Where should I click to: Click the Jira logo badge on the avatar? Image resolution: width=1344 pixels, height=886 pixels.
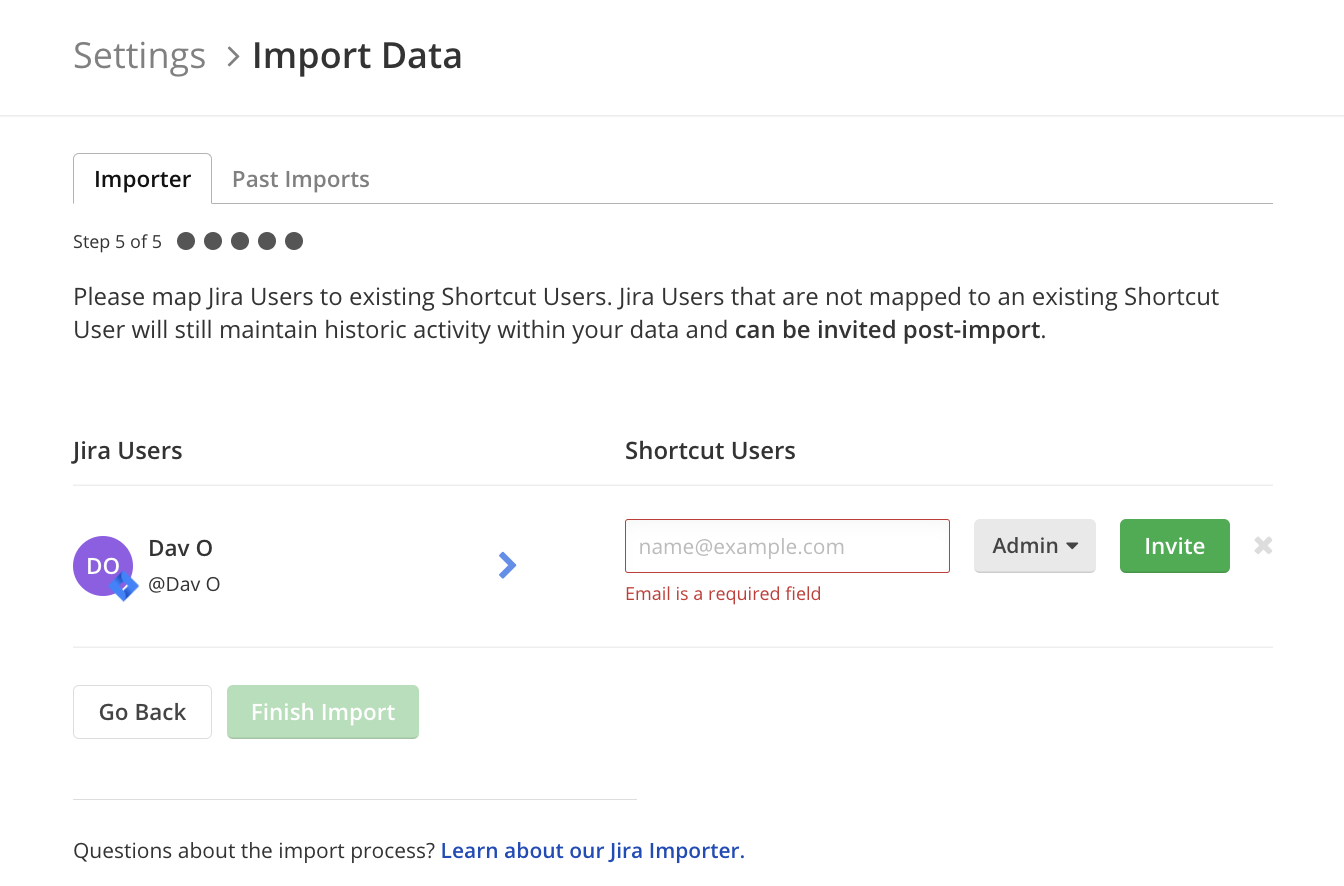point(124,587)
